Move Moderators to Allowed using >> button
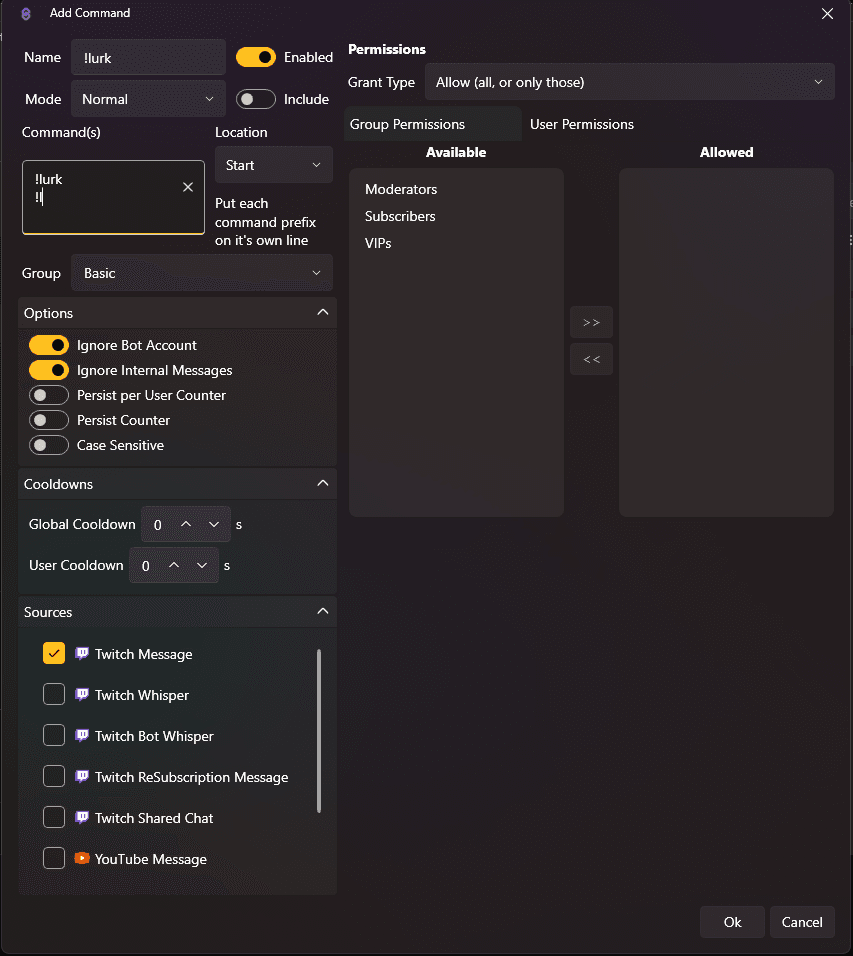Screen dimensions: 853x956 591,322
